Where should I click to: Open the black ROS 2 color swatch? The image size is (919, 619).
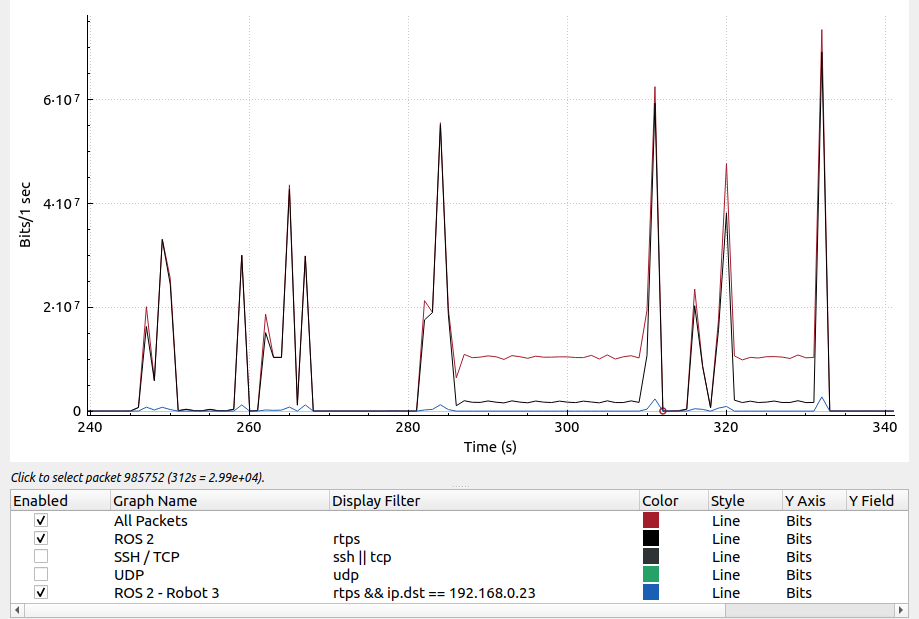coord(651,539)
